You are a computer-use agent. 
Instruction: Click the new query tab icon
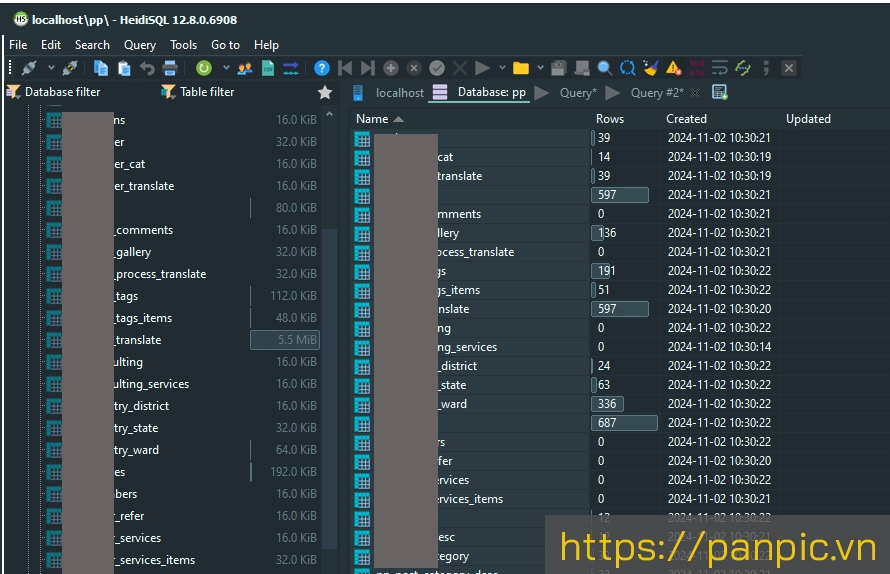(720, 92)
